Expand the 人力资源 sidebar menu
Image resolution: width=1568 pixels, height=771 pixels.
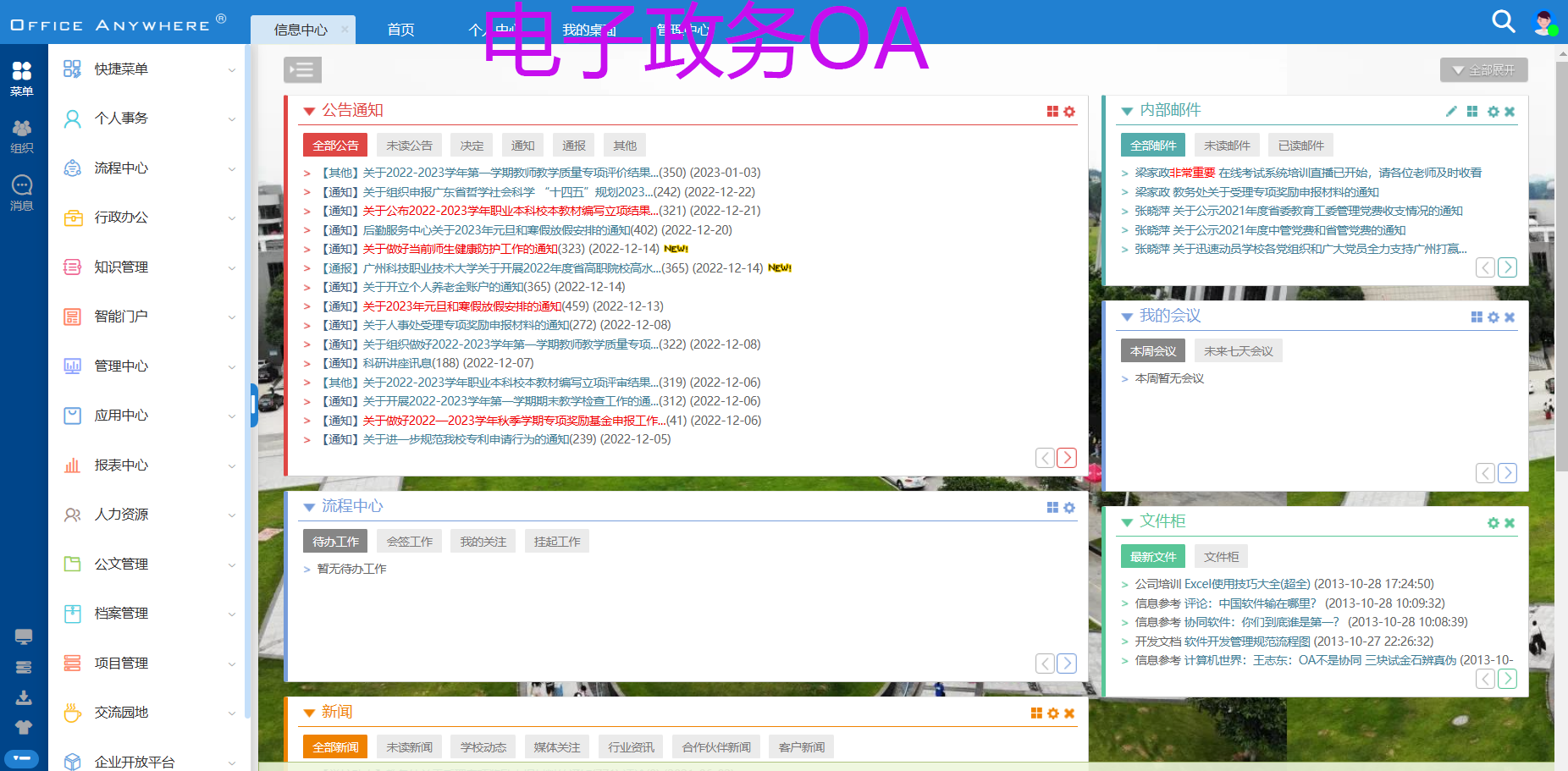tap(149, 515)
